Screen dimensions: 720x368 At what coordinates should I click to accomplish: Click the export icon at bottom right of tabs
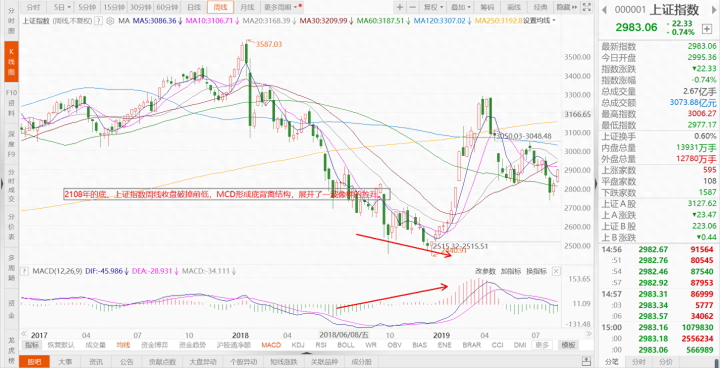point(586,360)
